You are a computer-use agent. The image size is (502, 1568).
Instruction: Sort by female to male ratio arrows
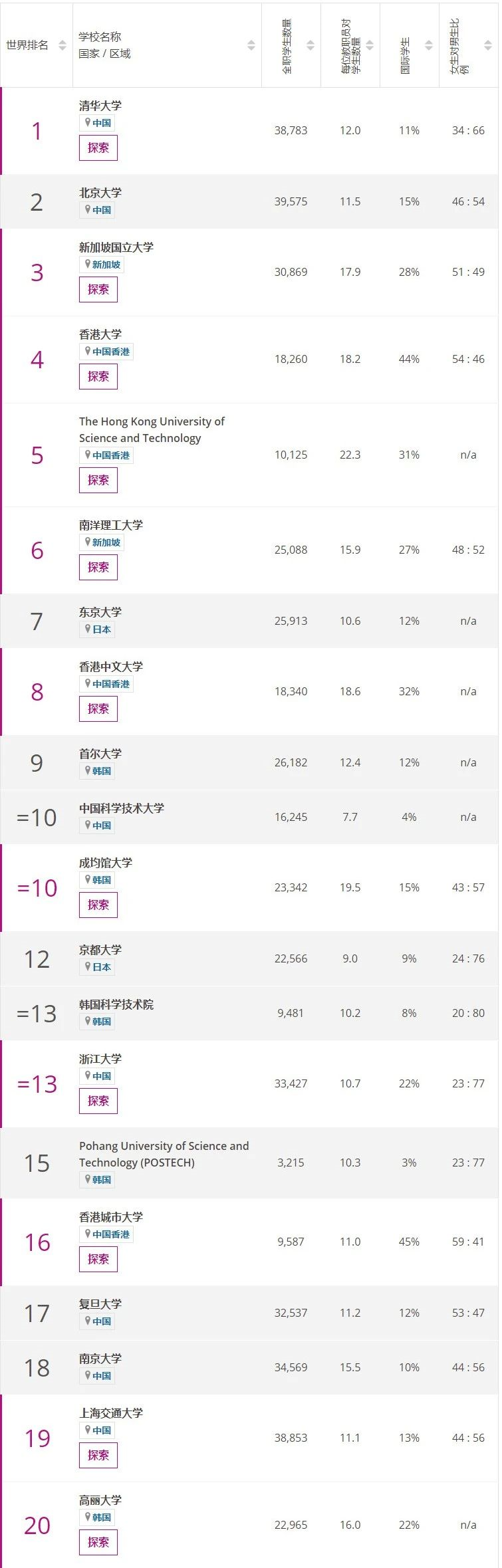point(488,45)
